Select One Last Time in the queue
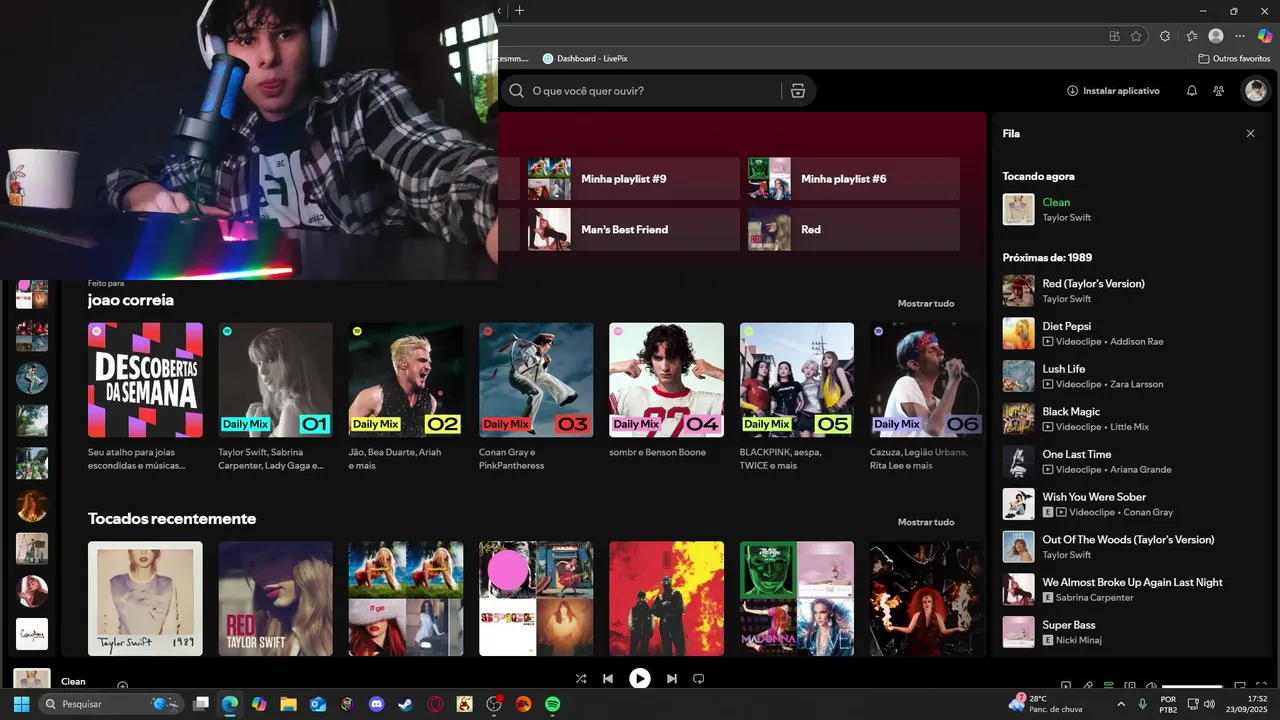The width and height of the screenshot is (1280, 720). [1131, 462]
